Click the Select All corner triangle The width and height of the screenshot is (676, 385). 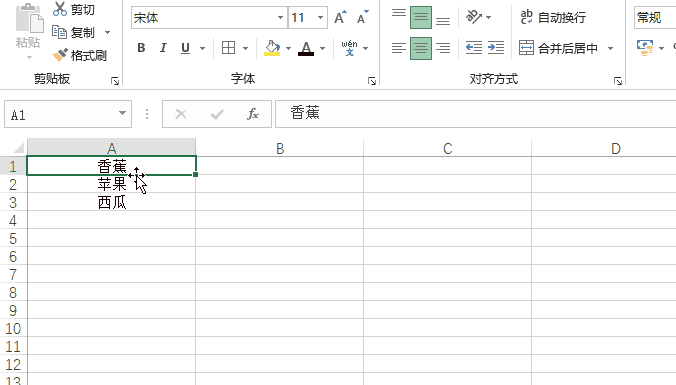(x=18, y=148)
